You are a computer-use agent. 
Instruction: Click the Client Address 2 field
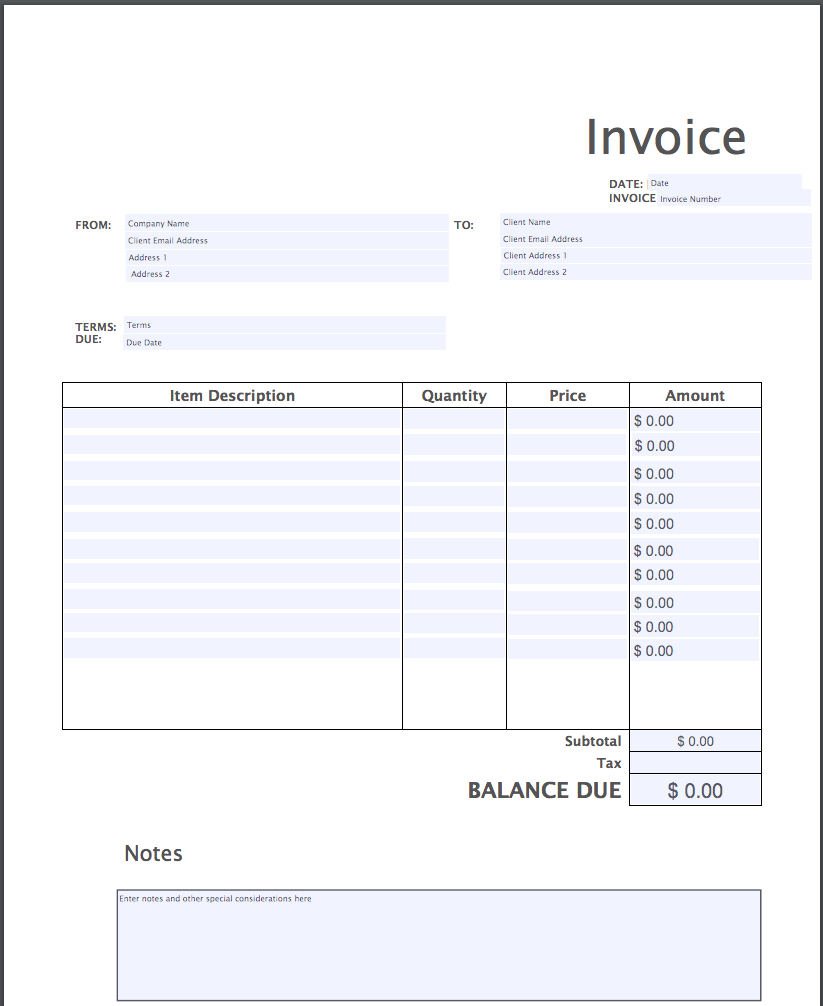click(655, 271)
